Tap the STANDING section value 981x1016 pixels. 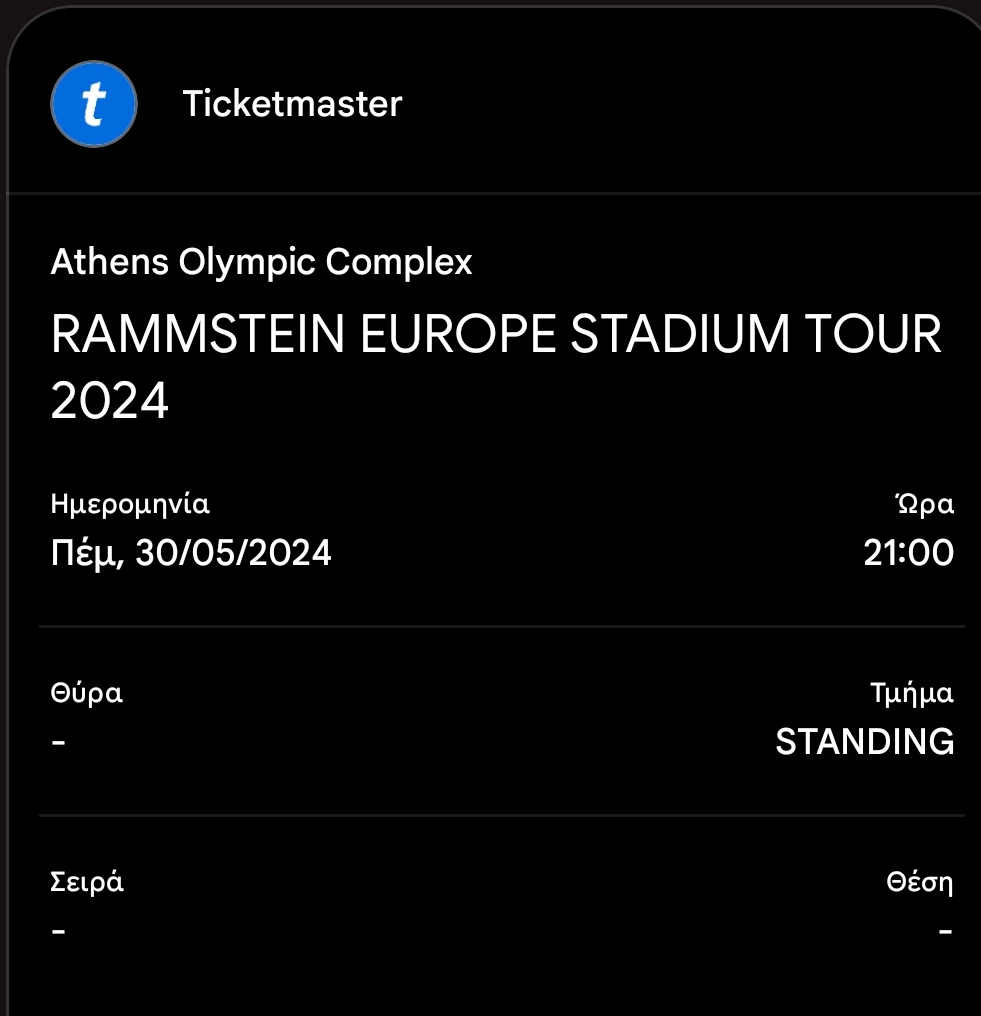click(x=864, y=742)
